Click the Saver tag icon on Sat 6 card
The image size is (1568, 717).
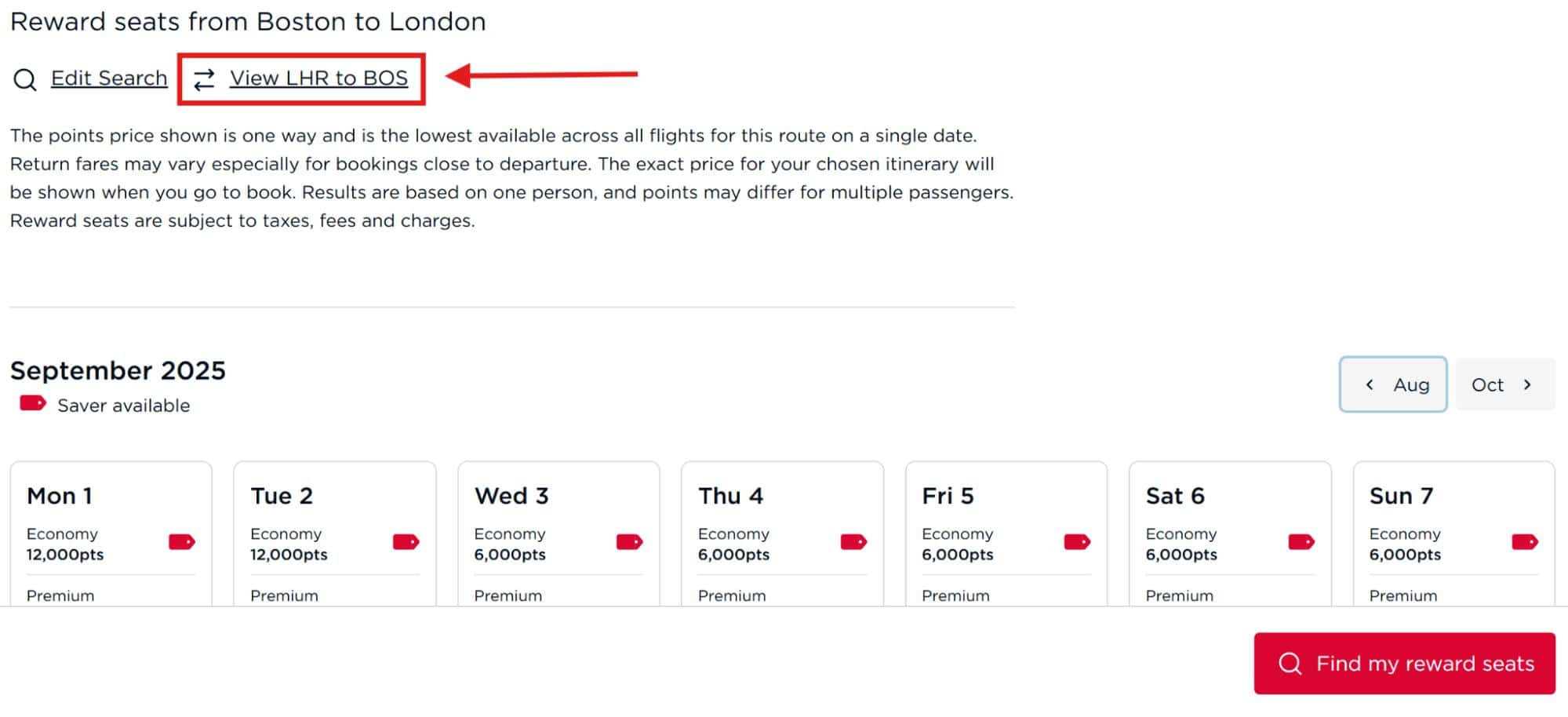click(1300, 541)
